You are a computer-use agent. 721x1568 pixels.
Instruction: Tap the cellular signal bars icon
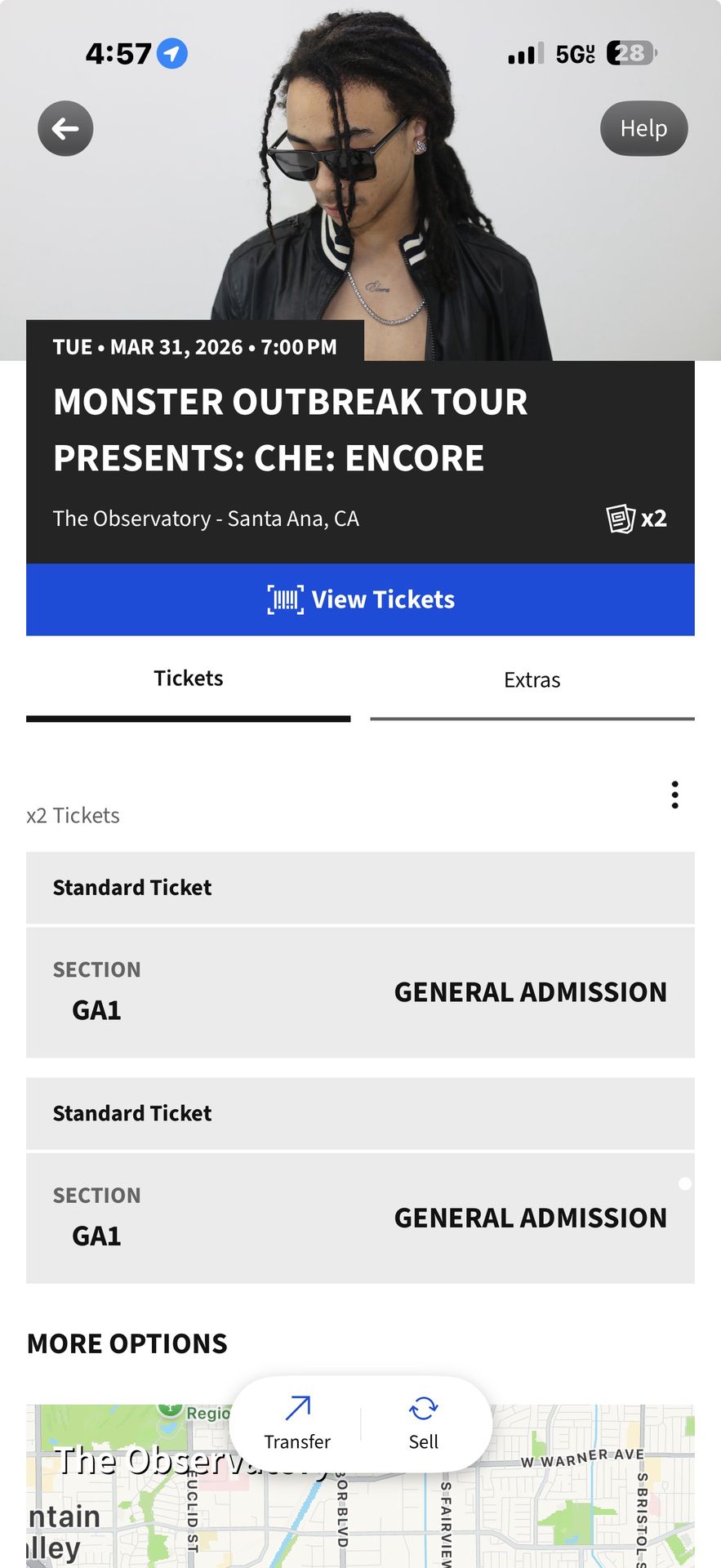[525, 55]
